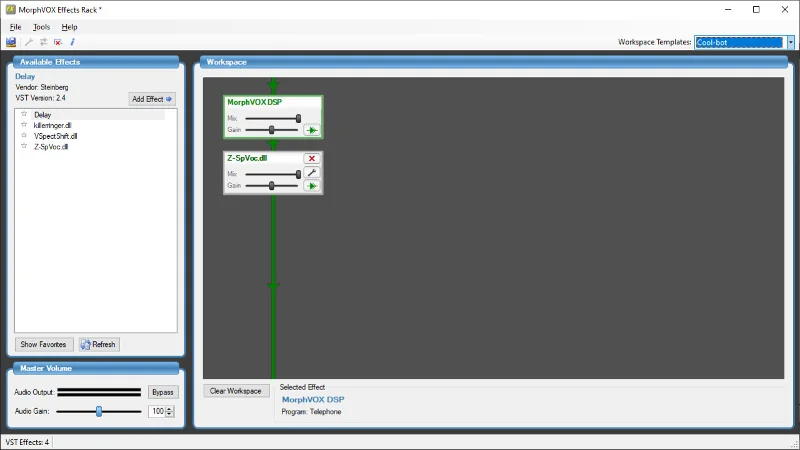Click the MorphVOX app icon in title bar

[x=11, y=10]
